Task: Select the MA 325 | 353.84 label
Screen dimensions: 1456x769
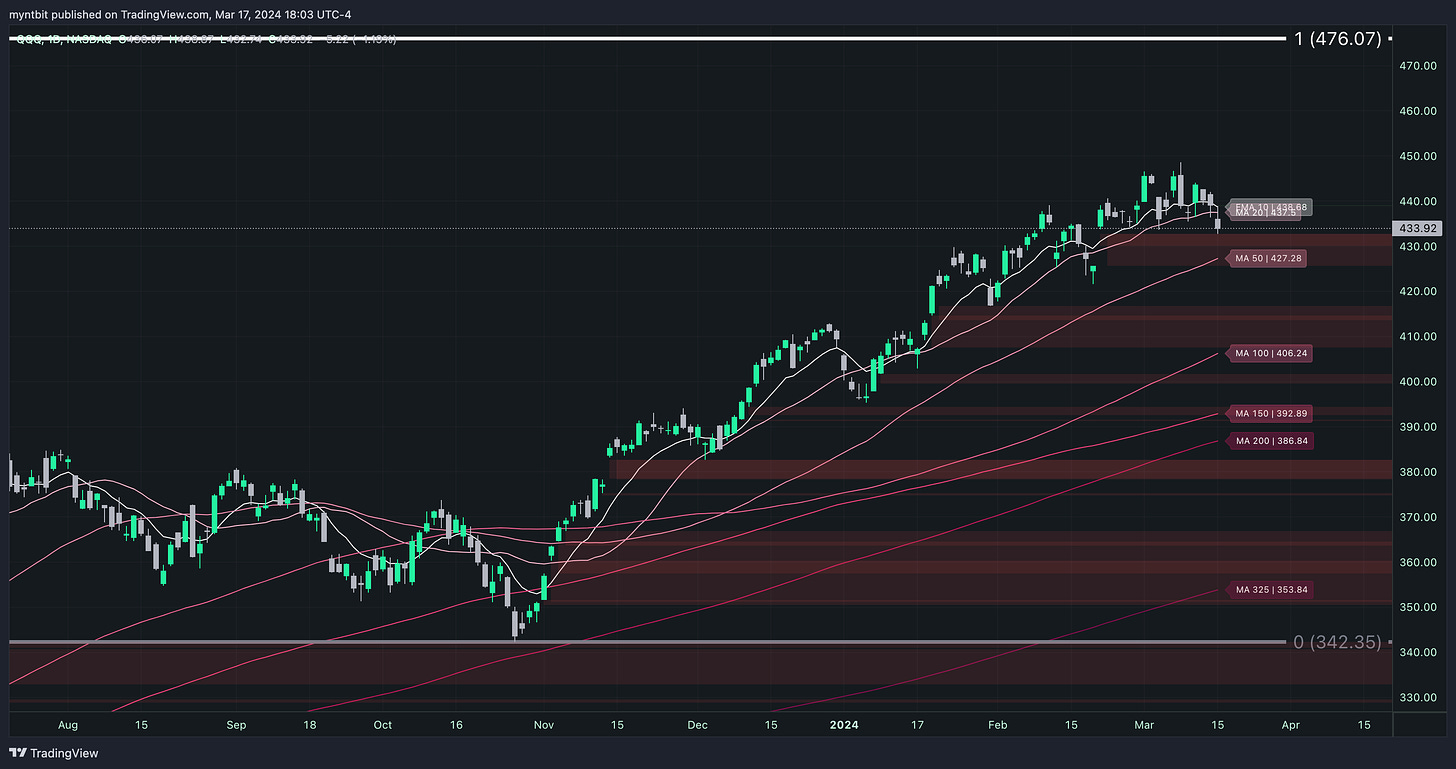Action: point(1270,589)
